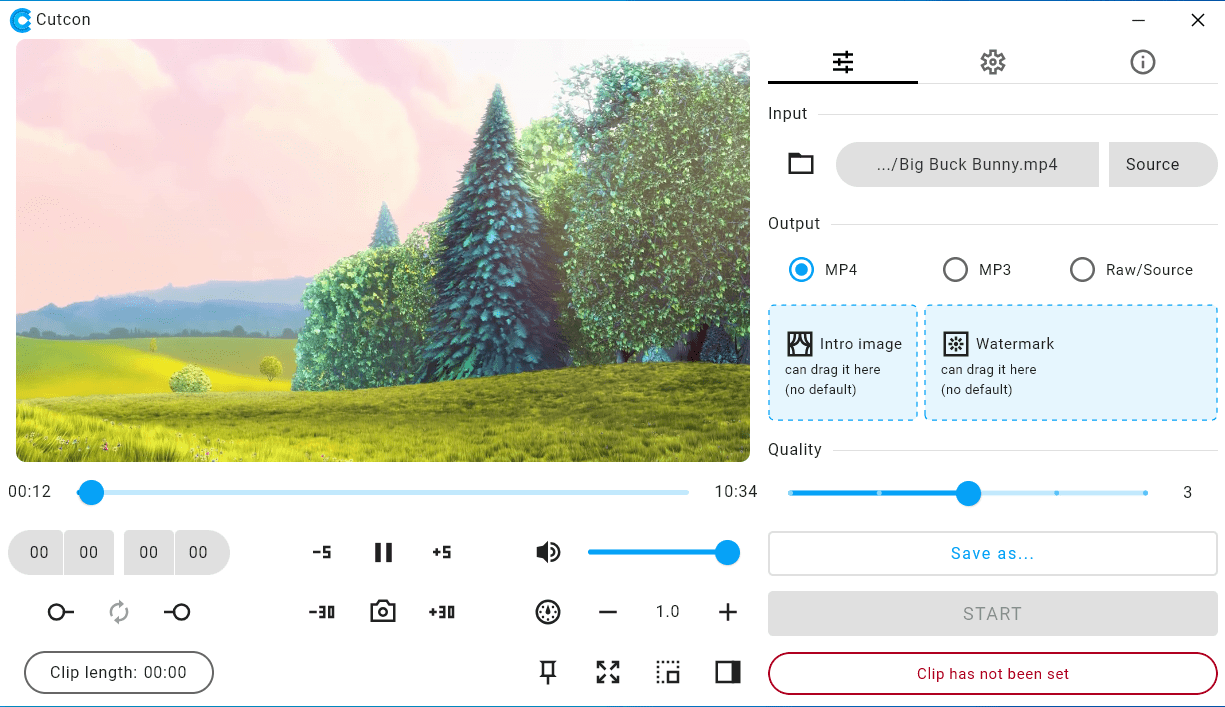Jump back 30 seconds
Viewport: 1225px width, 707px height.
coord(322,612)
